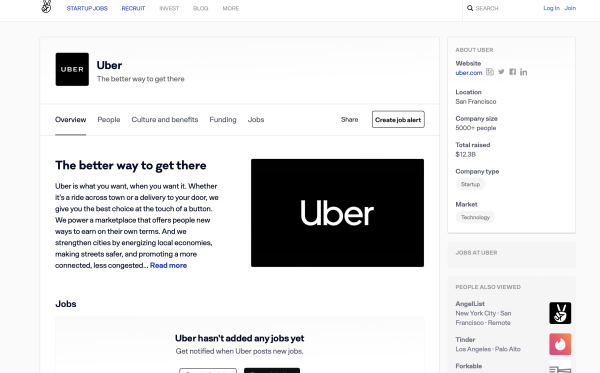Click the Join link

tap(570, 8)
